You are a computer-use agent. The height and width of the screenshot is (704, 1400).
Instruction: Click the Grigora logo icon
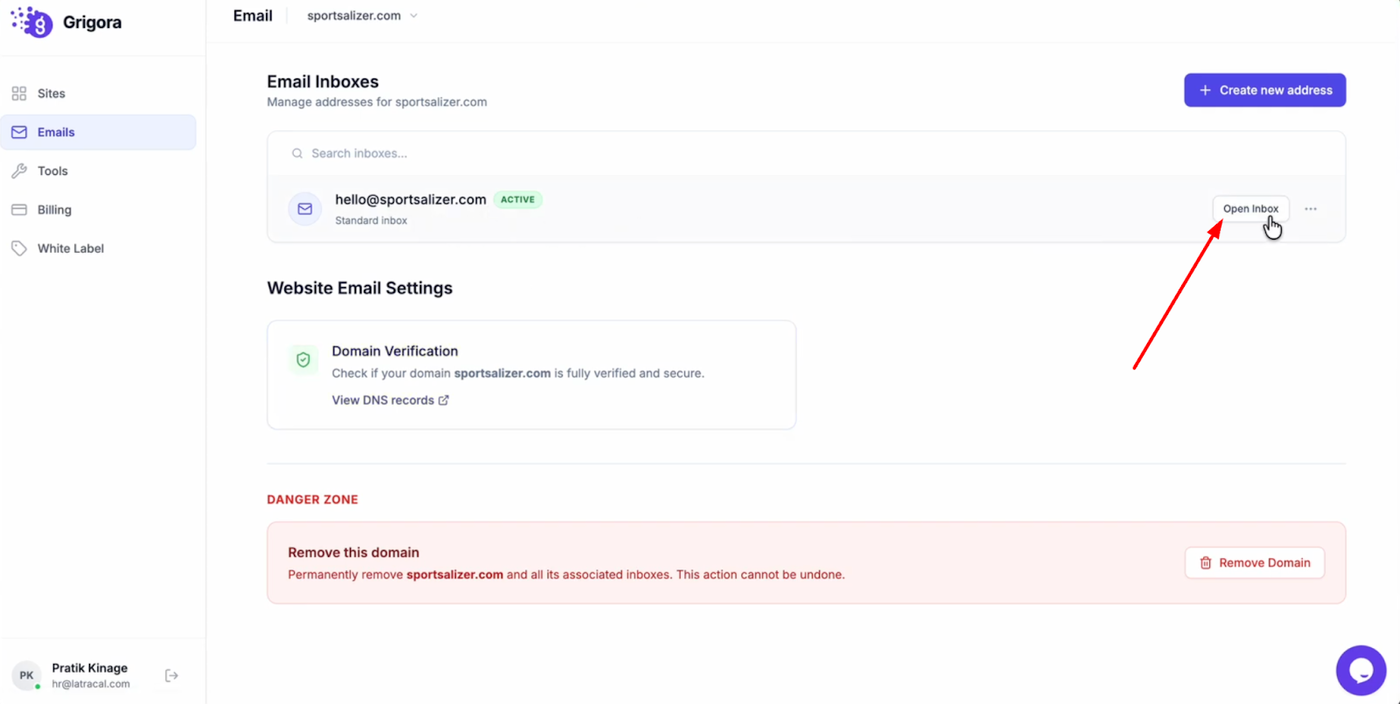(x=31, y=22)
